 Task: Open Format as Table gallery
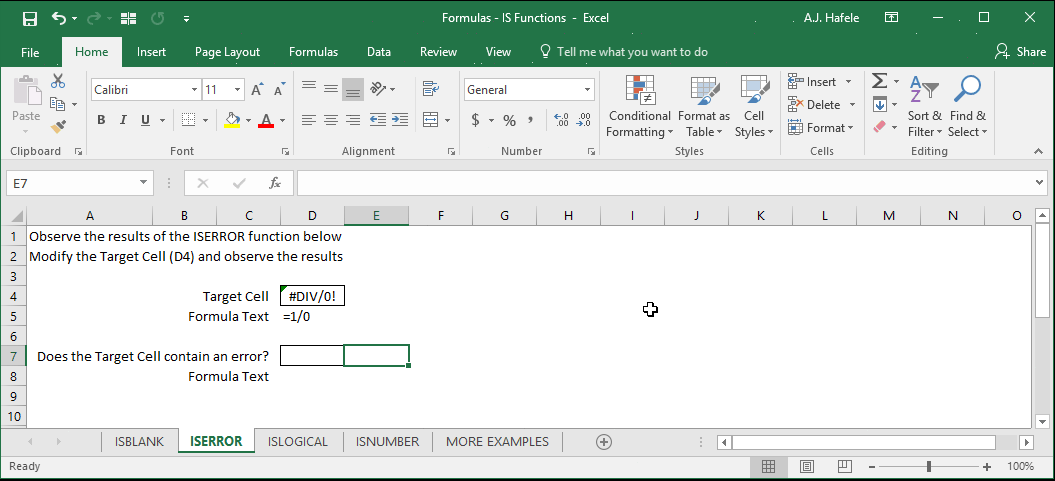point(704,106)
